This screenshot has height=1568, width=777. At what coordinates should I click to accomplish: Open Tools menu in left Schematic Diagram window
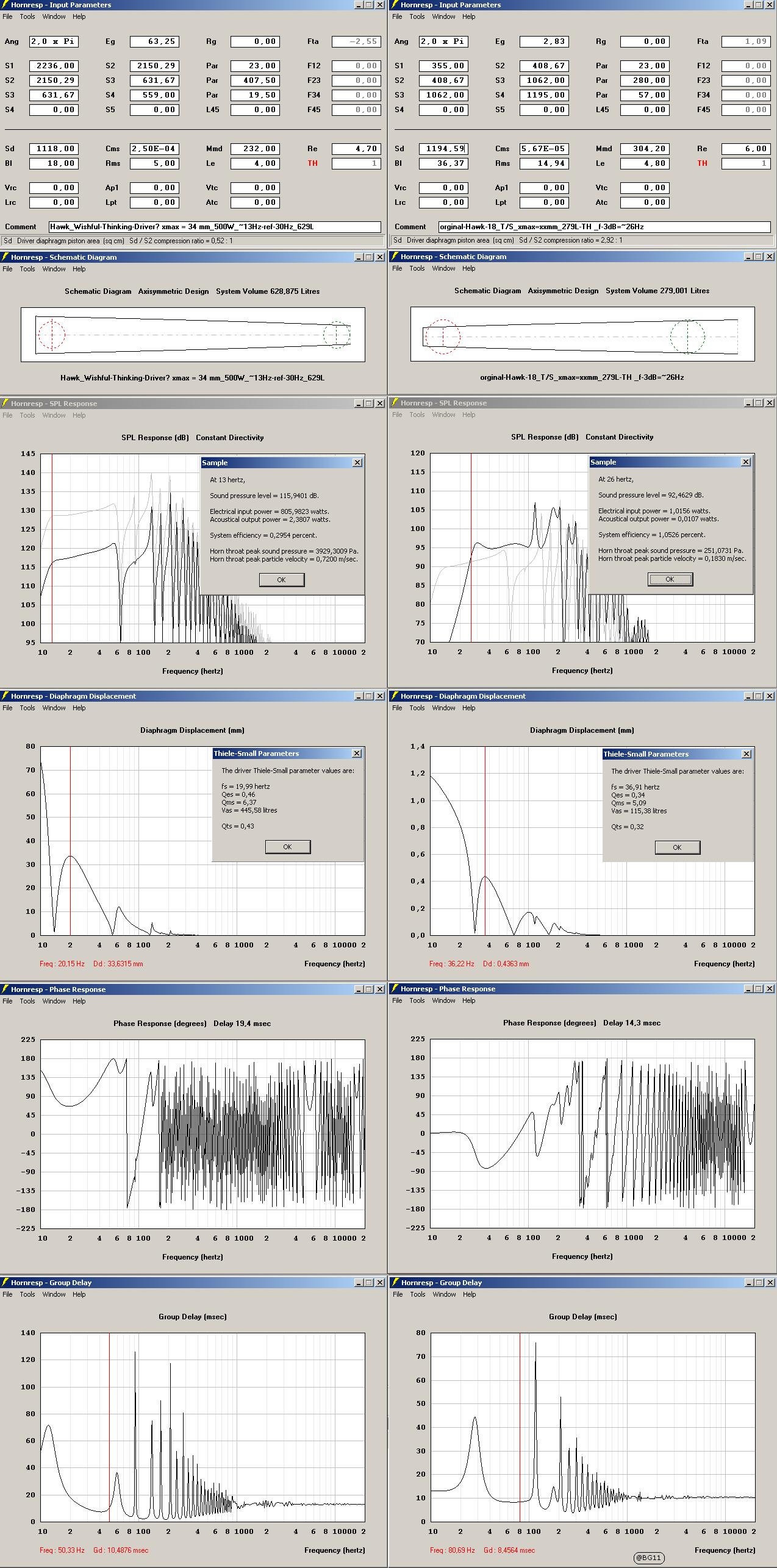point(27,269)
